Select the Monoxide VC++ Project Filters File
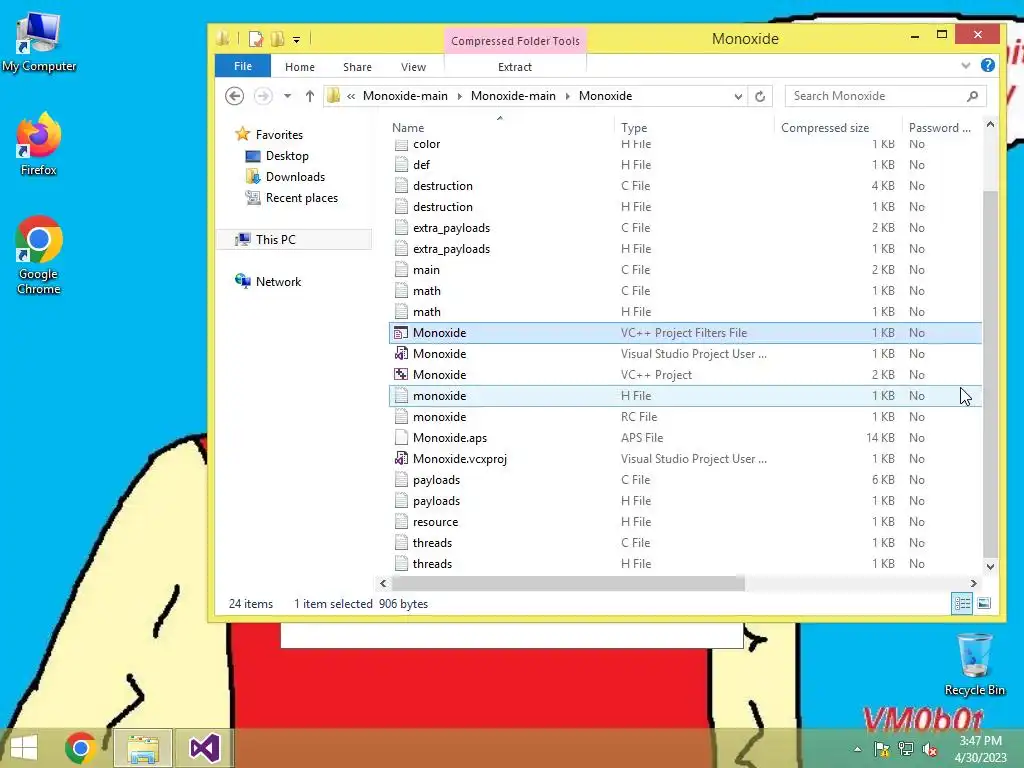The width and height of the screenshot is (1024, 768). click(x=685, y=332)
